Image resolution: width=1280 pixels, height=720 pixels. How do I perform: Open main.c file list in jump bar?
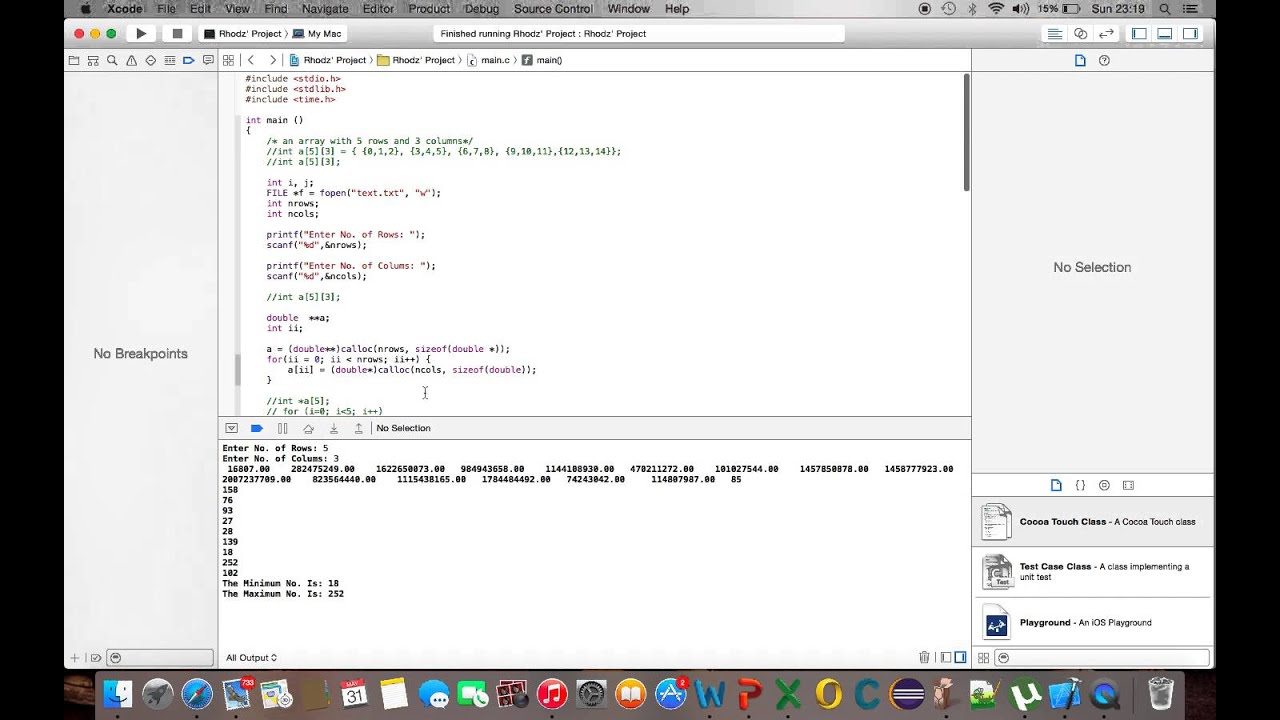(x=489, y=60)
